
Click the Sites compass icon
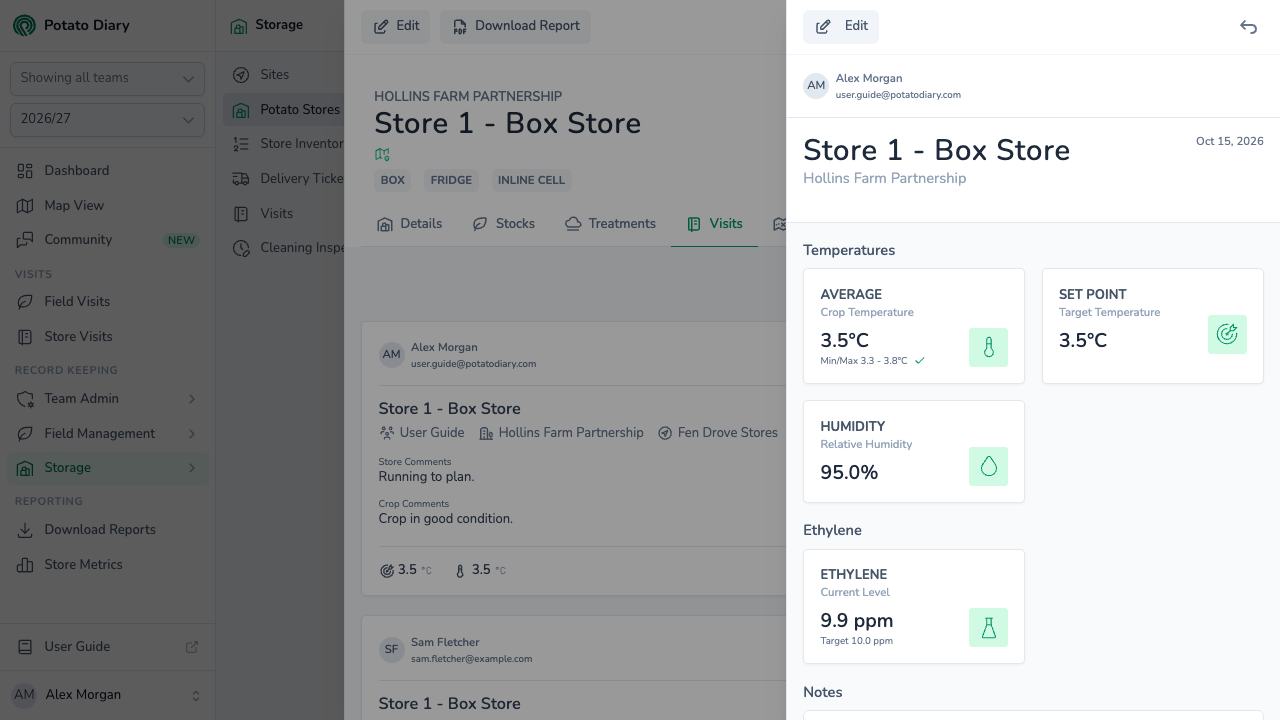coord(241,75)
